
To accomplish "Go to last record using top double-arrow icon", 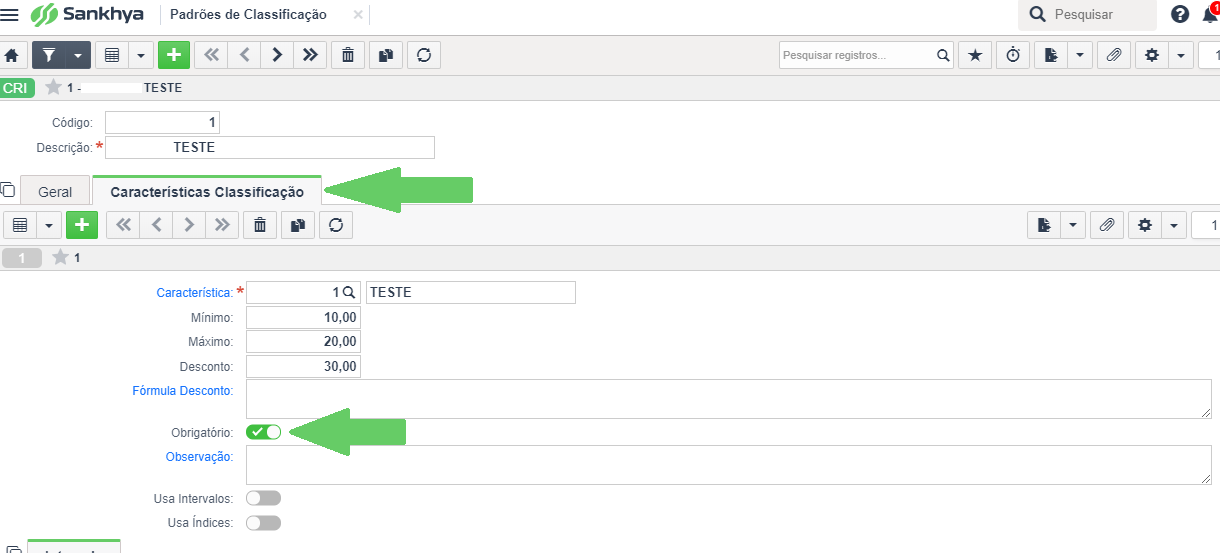I will 310,55.
